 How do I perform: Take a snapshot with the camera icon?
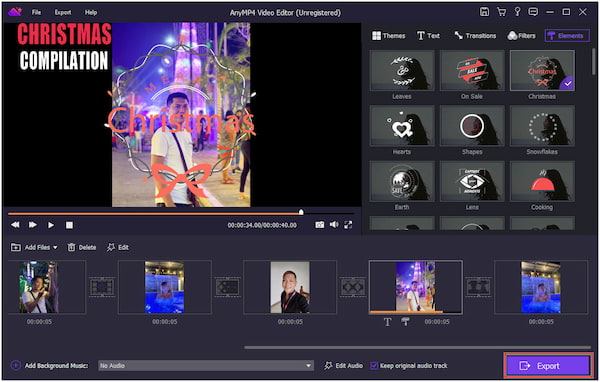(x=320, y=225)
